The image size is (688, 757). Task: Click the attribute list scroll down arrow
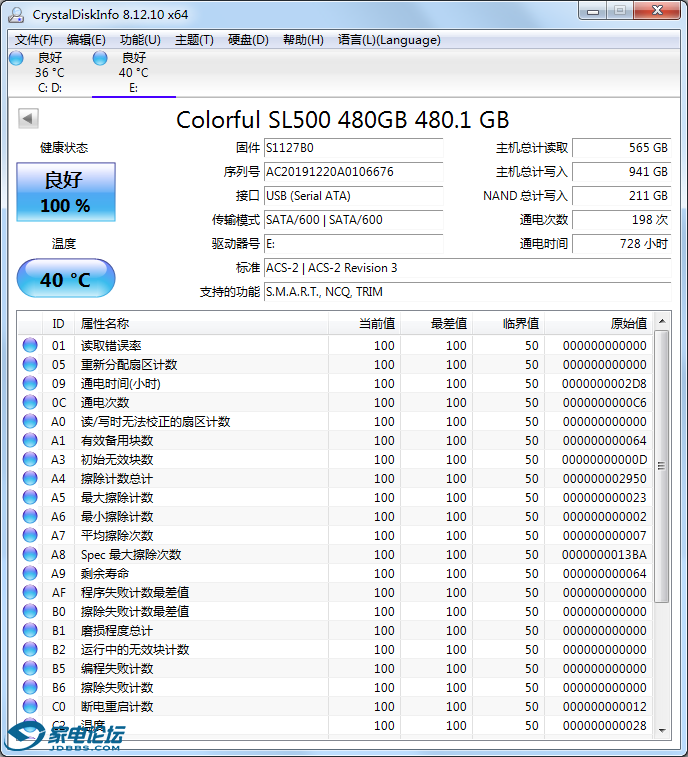pyautogui.click(x=662, y=730)
